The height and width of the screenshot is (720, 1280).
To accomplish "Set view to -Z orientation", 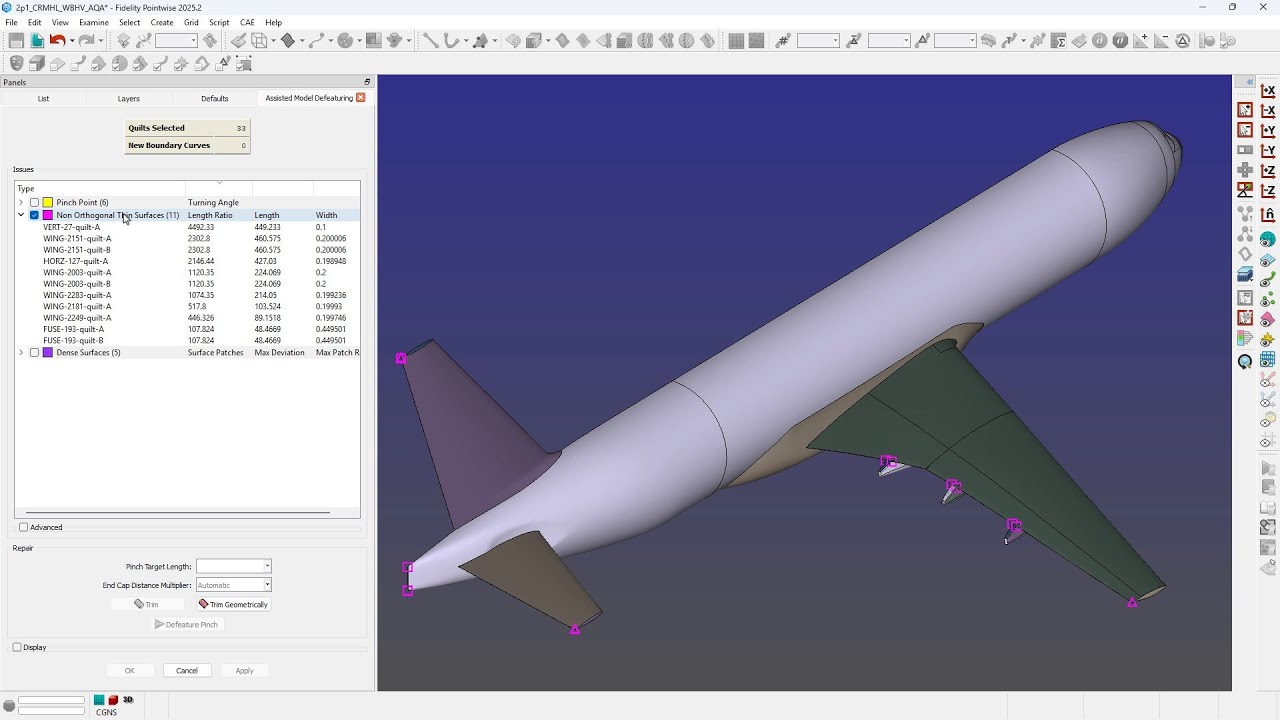I will coord(1268,191).
